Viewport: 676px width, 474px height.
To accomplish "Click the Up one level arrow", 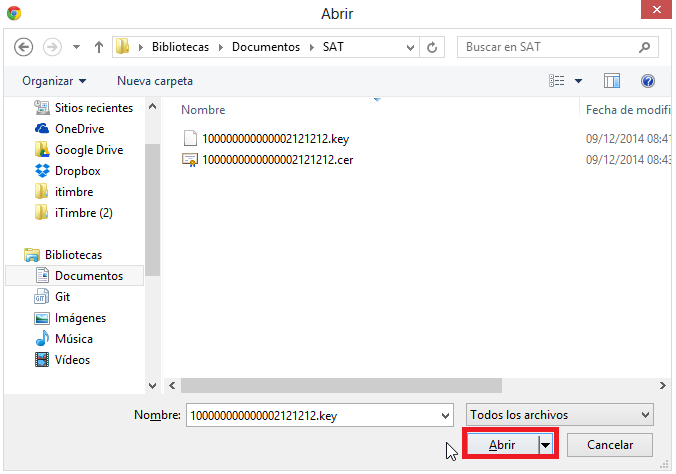I will (99, 47).
